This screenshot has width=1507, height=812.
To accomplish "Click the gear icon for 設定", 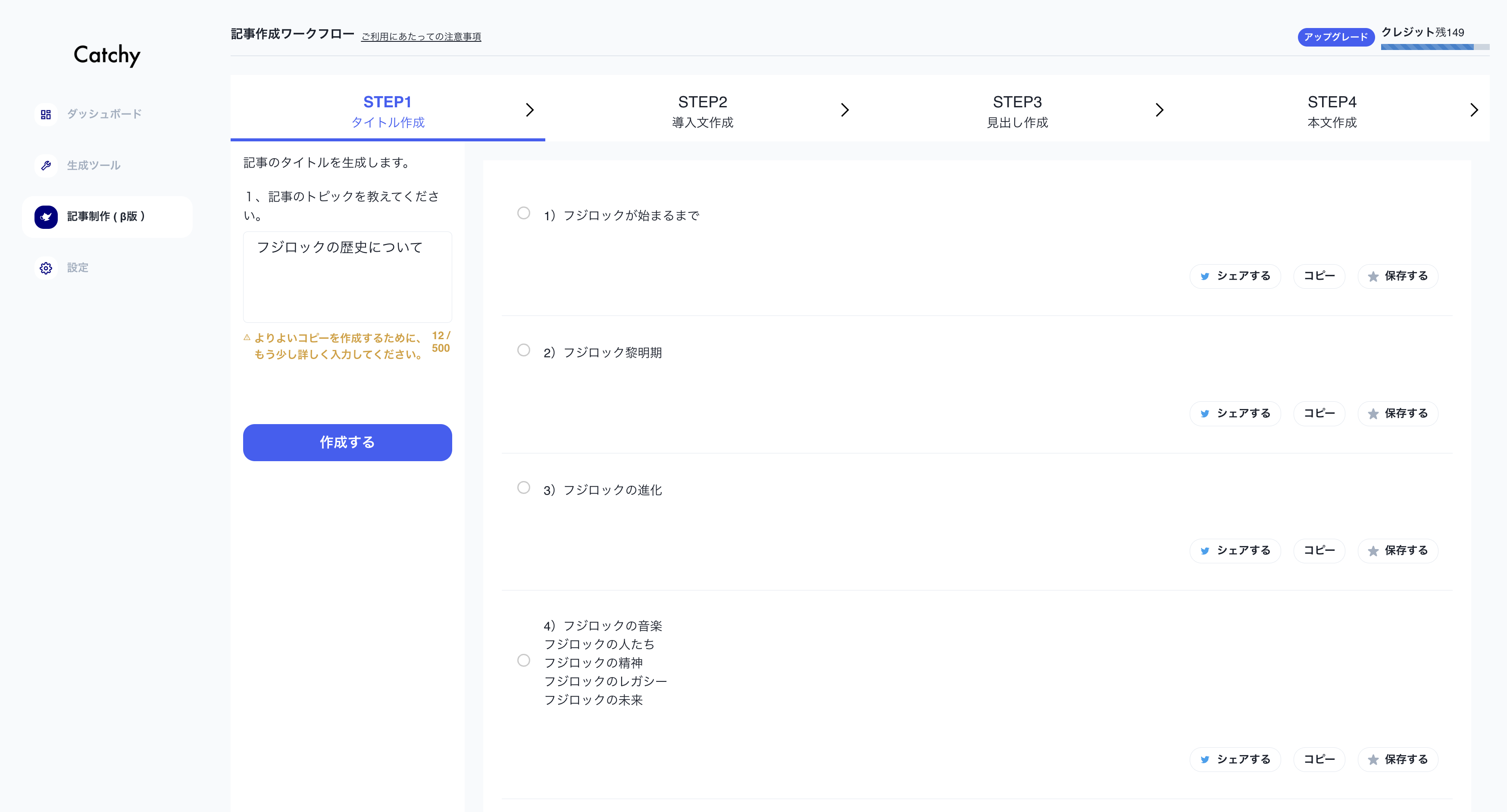I will tap(46, 268).
